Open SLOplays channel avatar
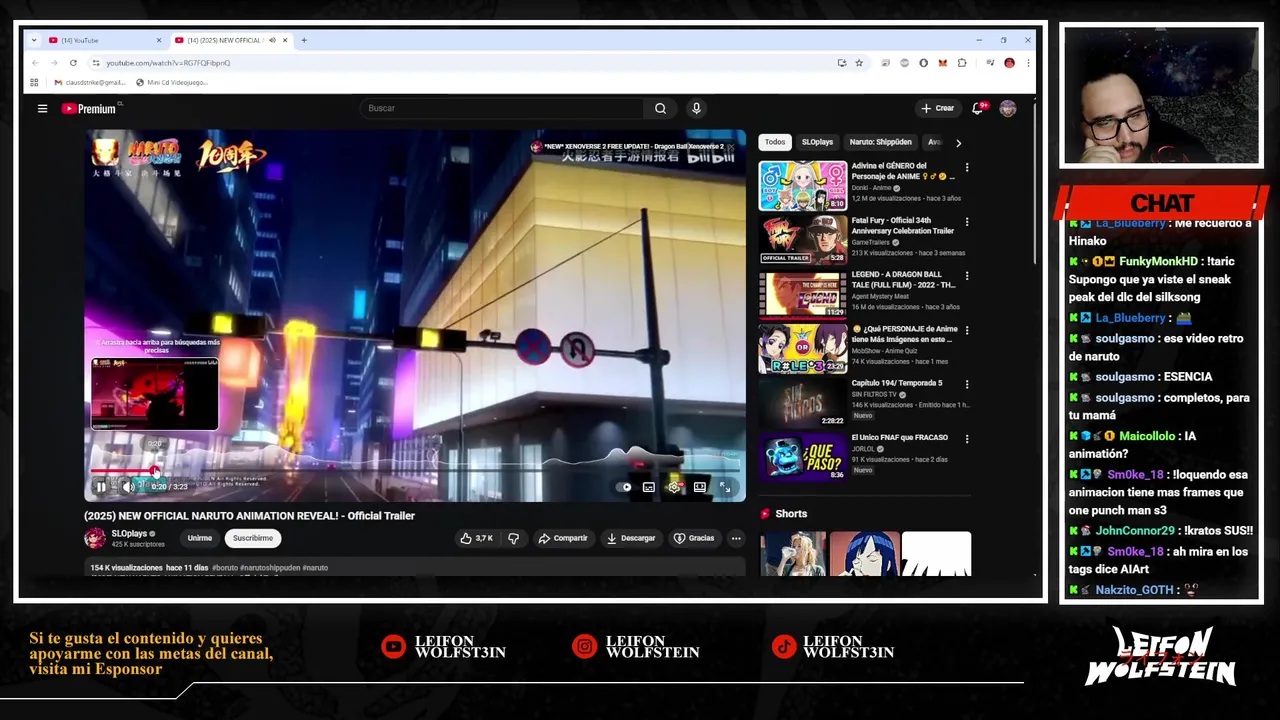Image resolution: width=1280 pixels, height=720 pixels. coord(95,538)
